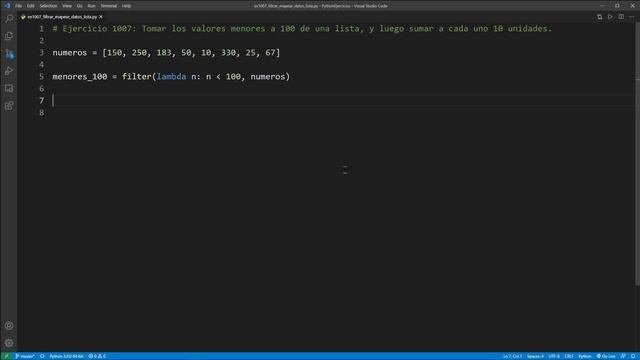Open the File menu
The image size is (640, 360).
point(18,6)
